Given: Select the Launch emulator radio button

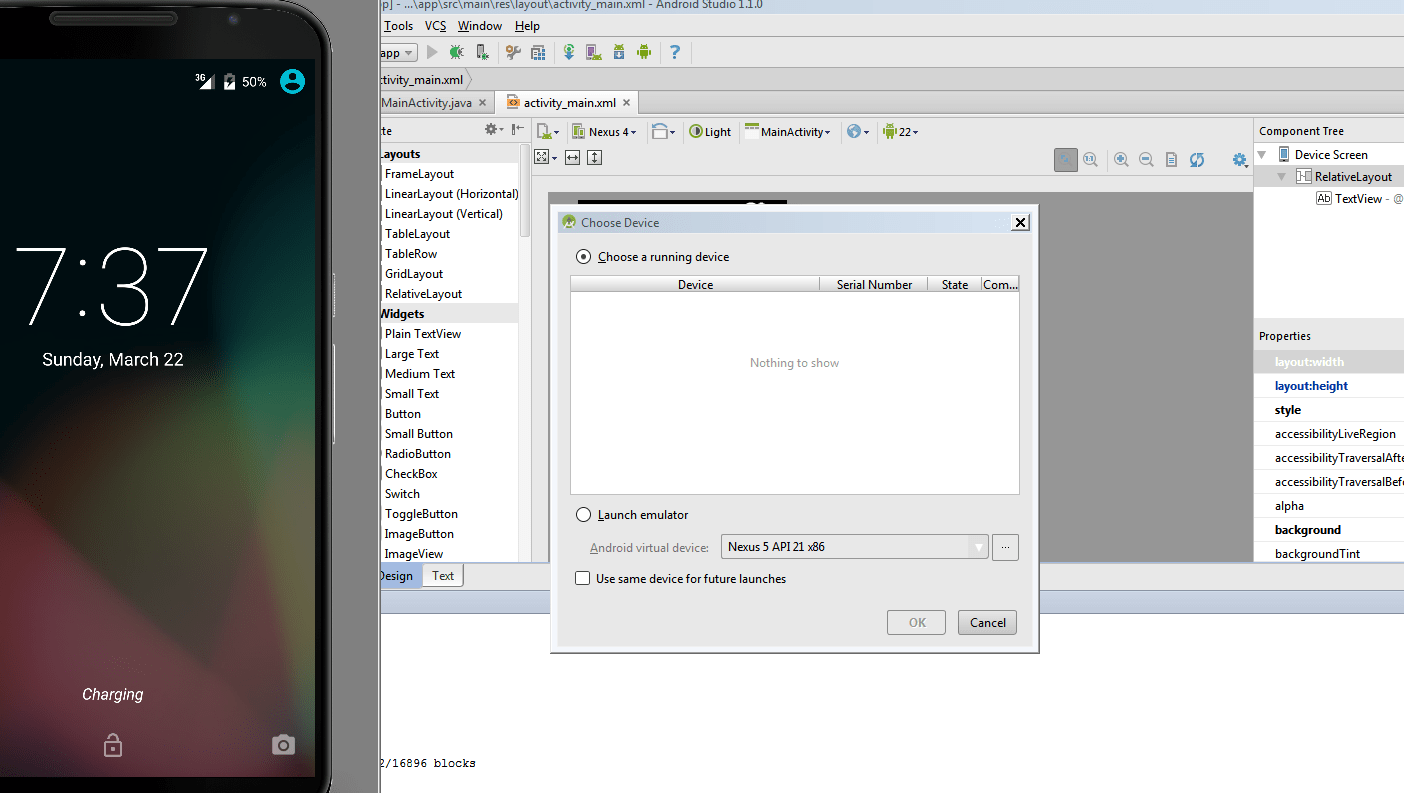Looking at the screenshot, I should click(583, 514).
